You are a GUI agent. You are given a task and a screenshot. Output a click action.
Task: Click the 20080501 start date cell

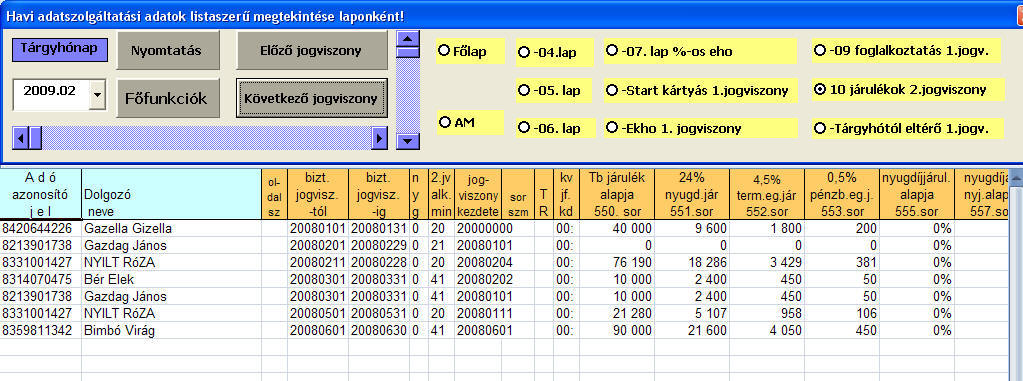[x=318, y=313]
